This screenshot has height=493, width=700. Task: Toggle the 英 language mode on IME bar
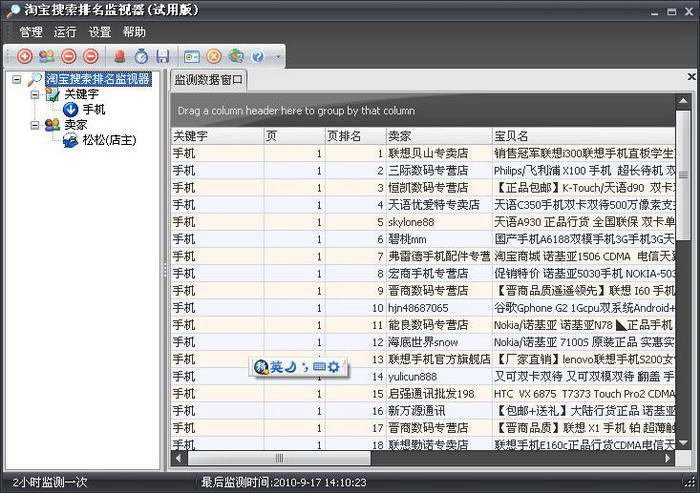tap(277, 367)
